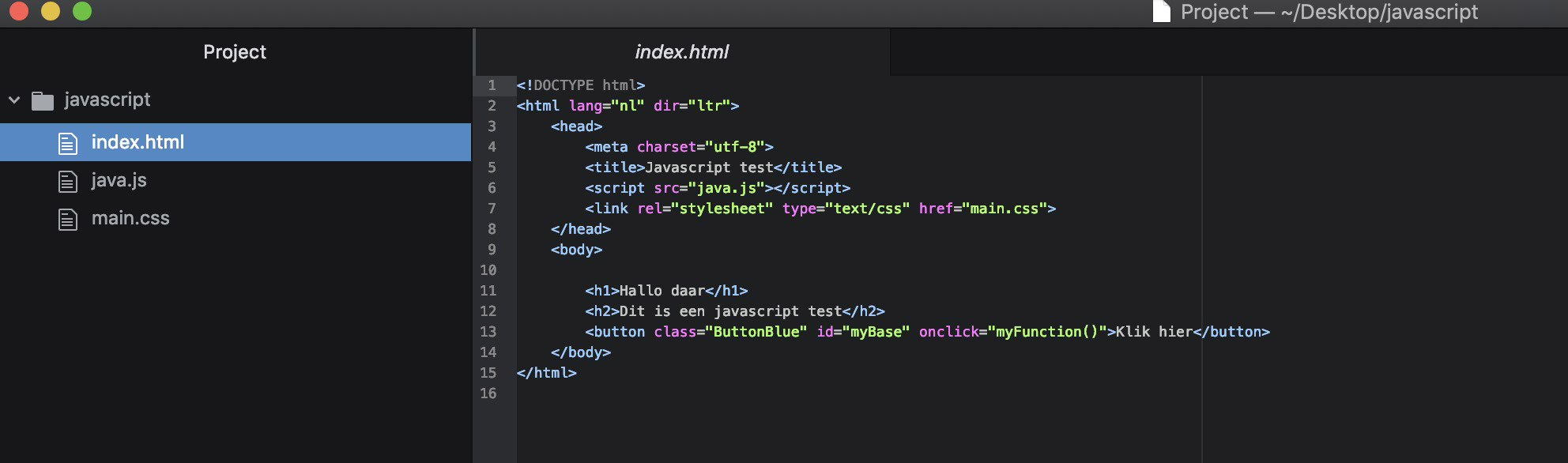This screenshot has width=1568, height=463.
Task: Switch to the index.html editor tab
Action: (x=681, y=52)
